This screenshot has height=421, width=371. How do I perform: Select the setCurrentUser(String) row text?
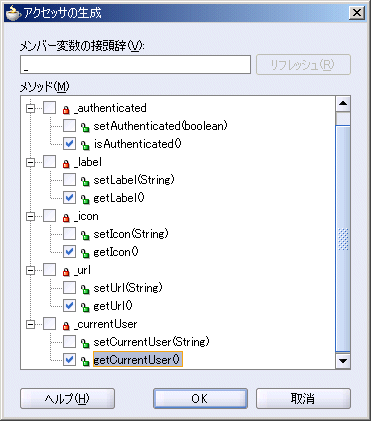pos(152,342)
